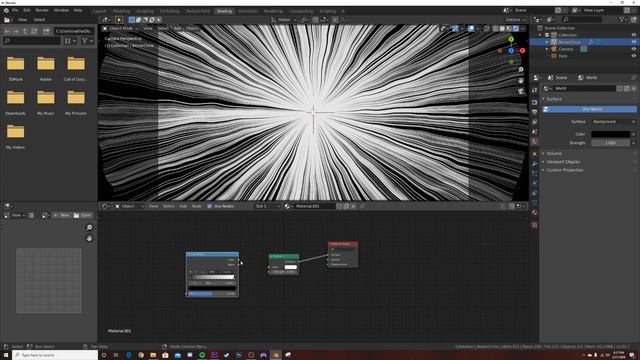The width and height of the screenshot is (640, 360).
Task: Go to parent directory in file browser
Action: pos(25,31)
